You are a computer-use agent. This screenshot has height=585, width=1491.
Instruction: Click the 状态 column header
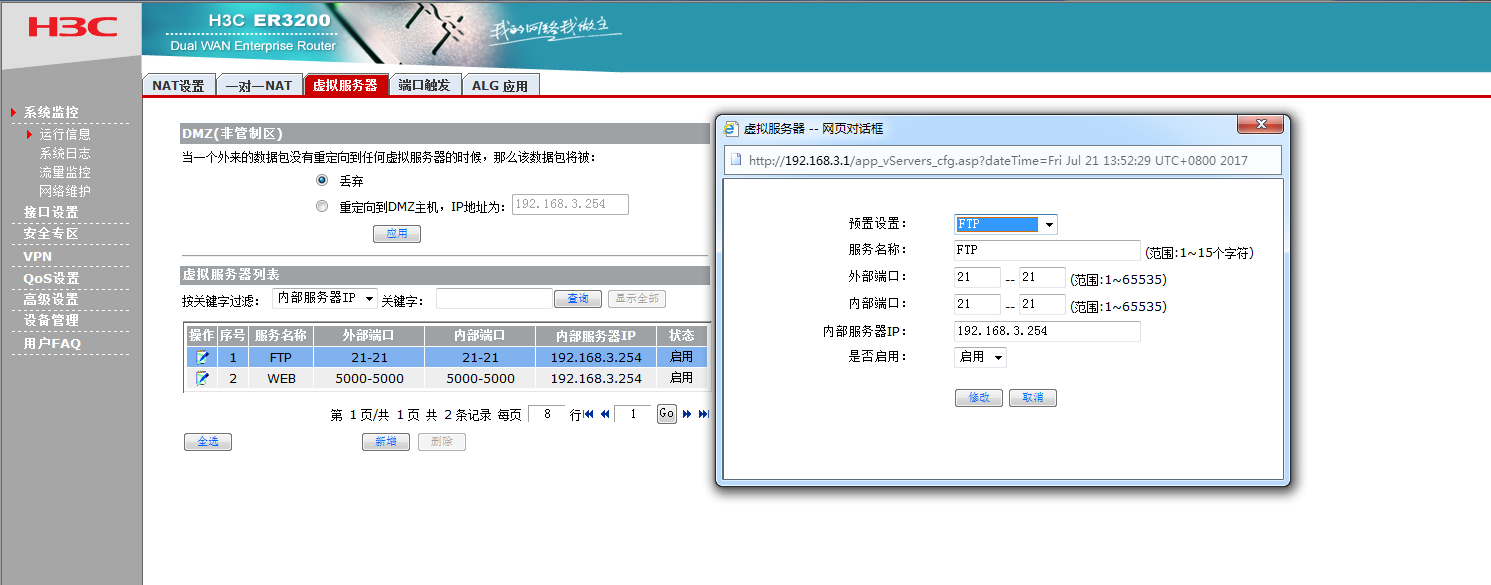[682, 336]
